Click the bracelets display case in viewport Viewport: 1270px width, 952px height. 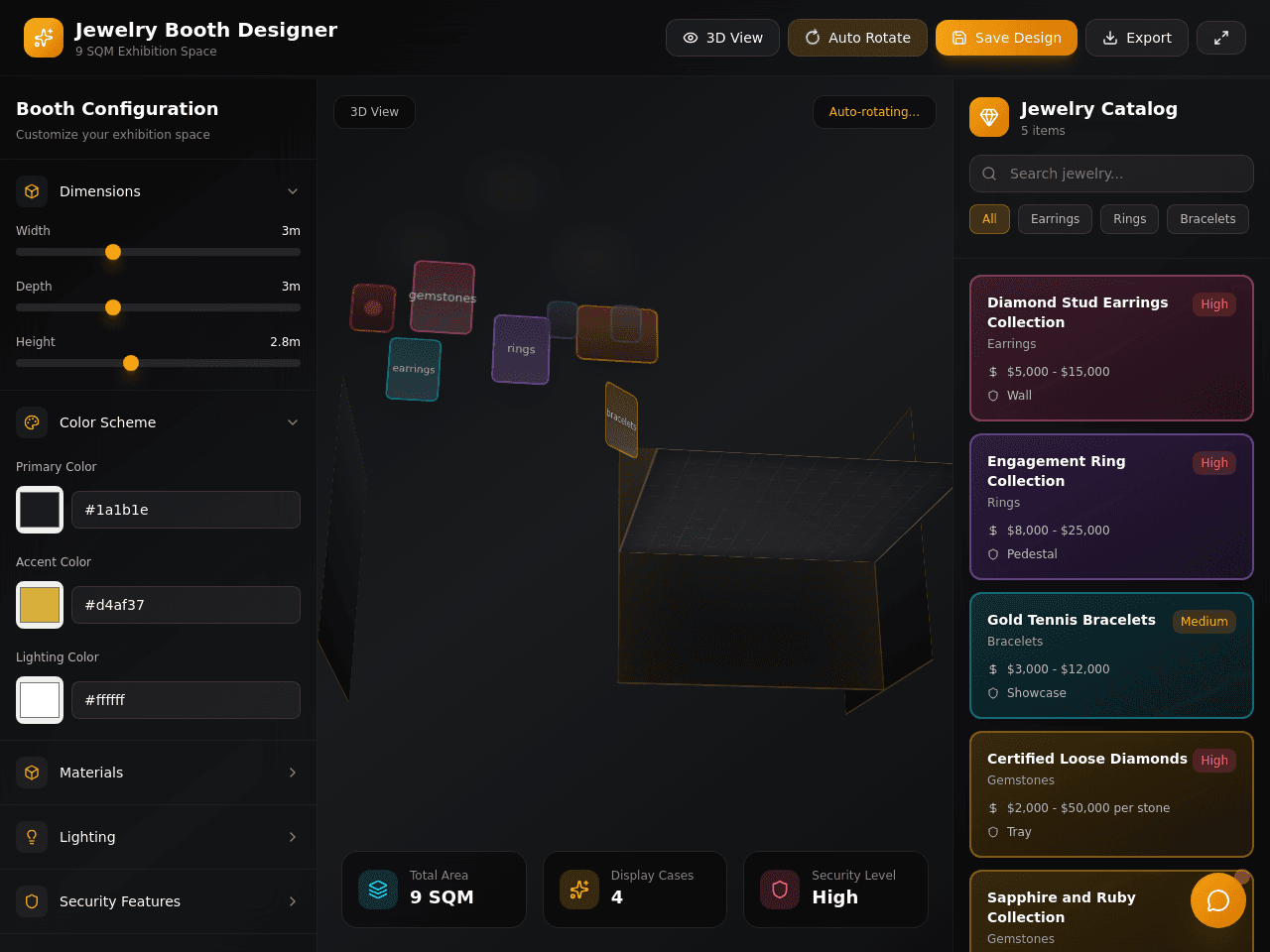622,419
